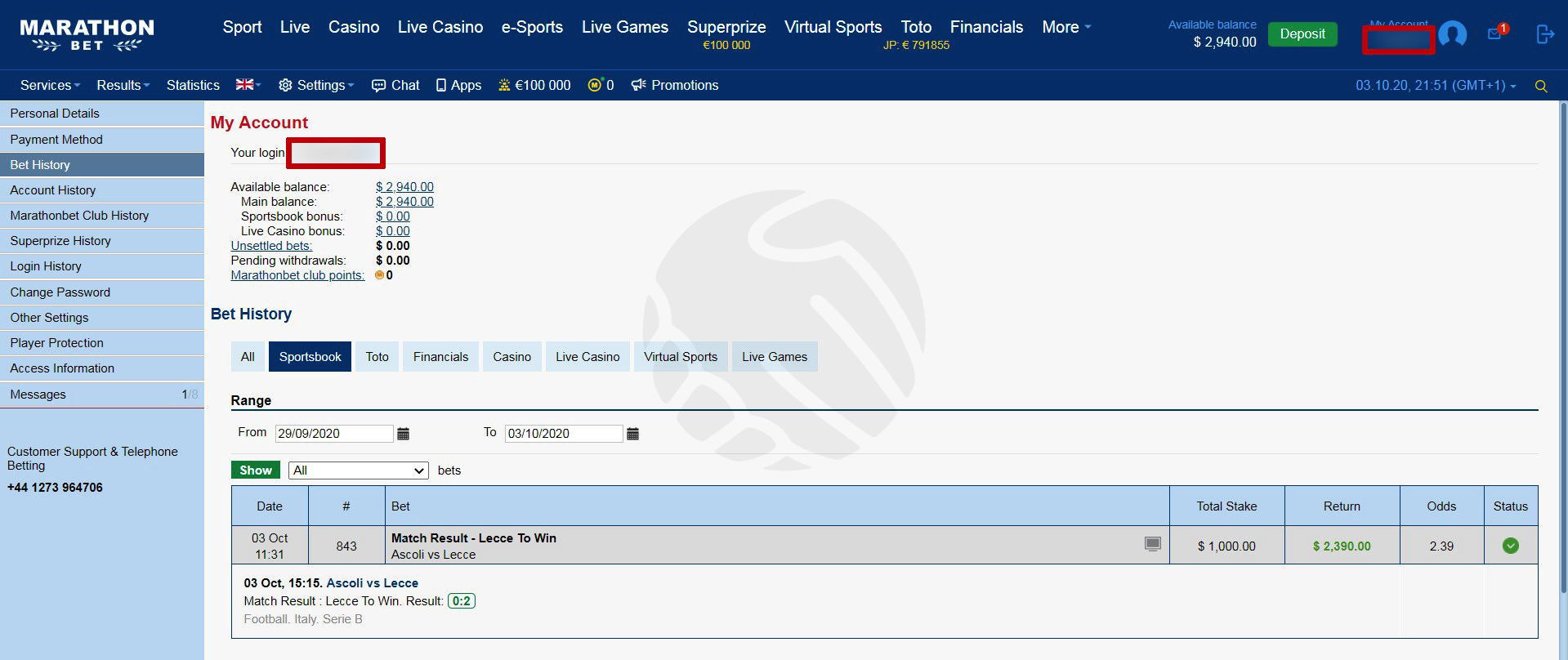Image resolution: width=1568 pixels, height=660 pixels.
Task: Open the Live Casino section
Action: pos(440,27)
